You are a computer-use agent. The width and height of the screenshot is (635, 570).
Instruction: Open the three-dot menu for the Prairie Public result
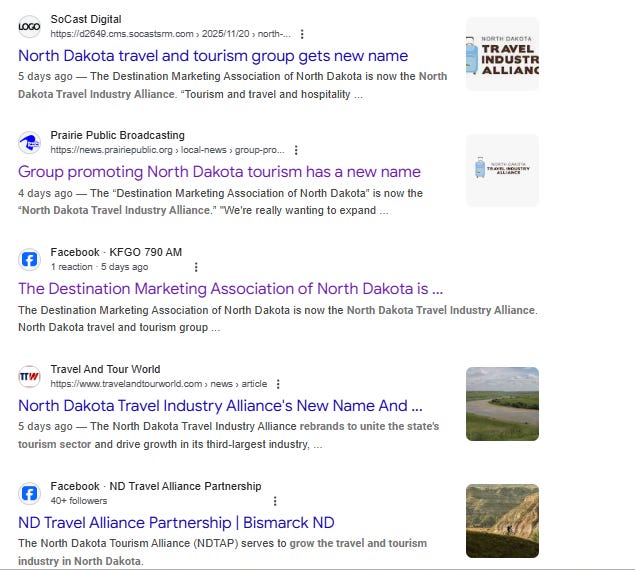point(296,150)
